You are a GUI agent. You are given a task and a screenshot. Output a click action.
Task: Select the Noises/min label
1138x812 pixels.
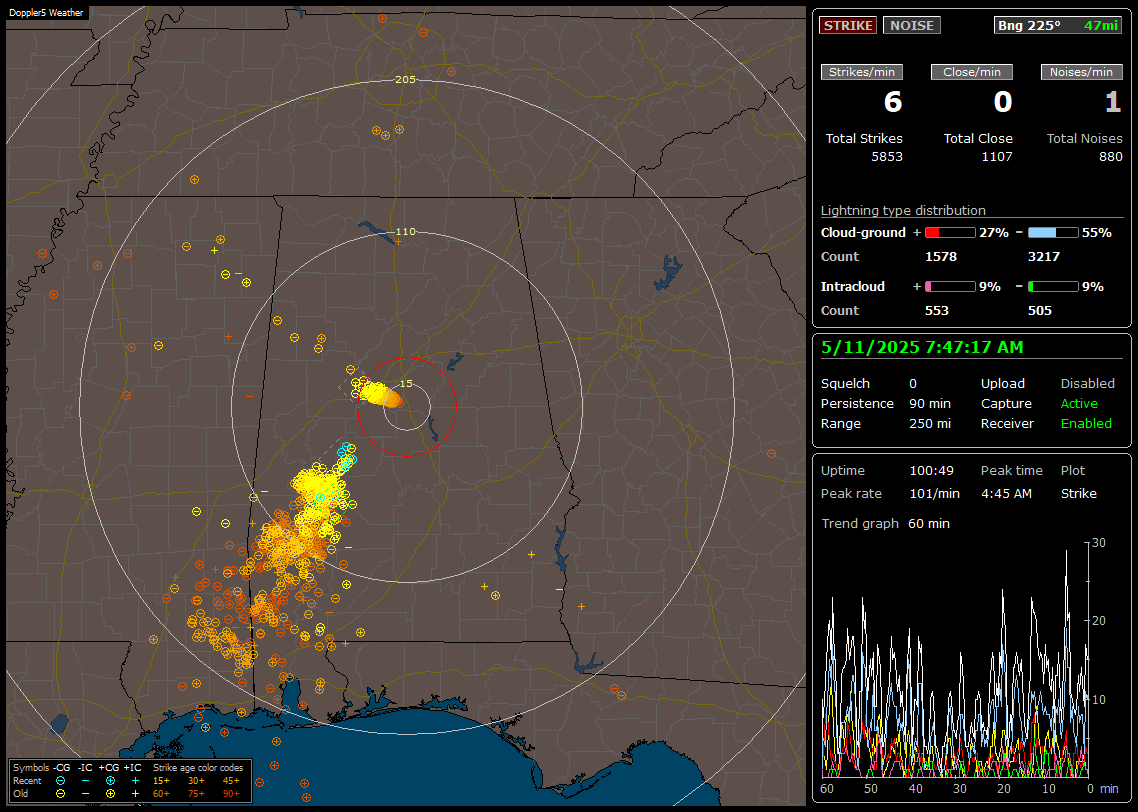click(1081, 72)
